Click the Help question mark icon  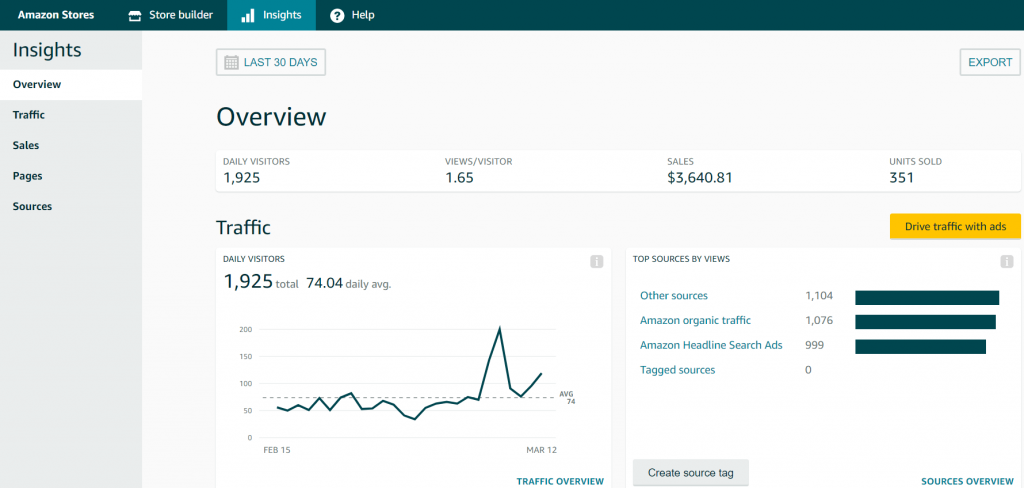337,15
